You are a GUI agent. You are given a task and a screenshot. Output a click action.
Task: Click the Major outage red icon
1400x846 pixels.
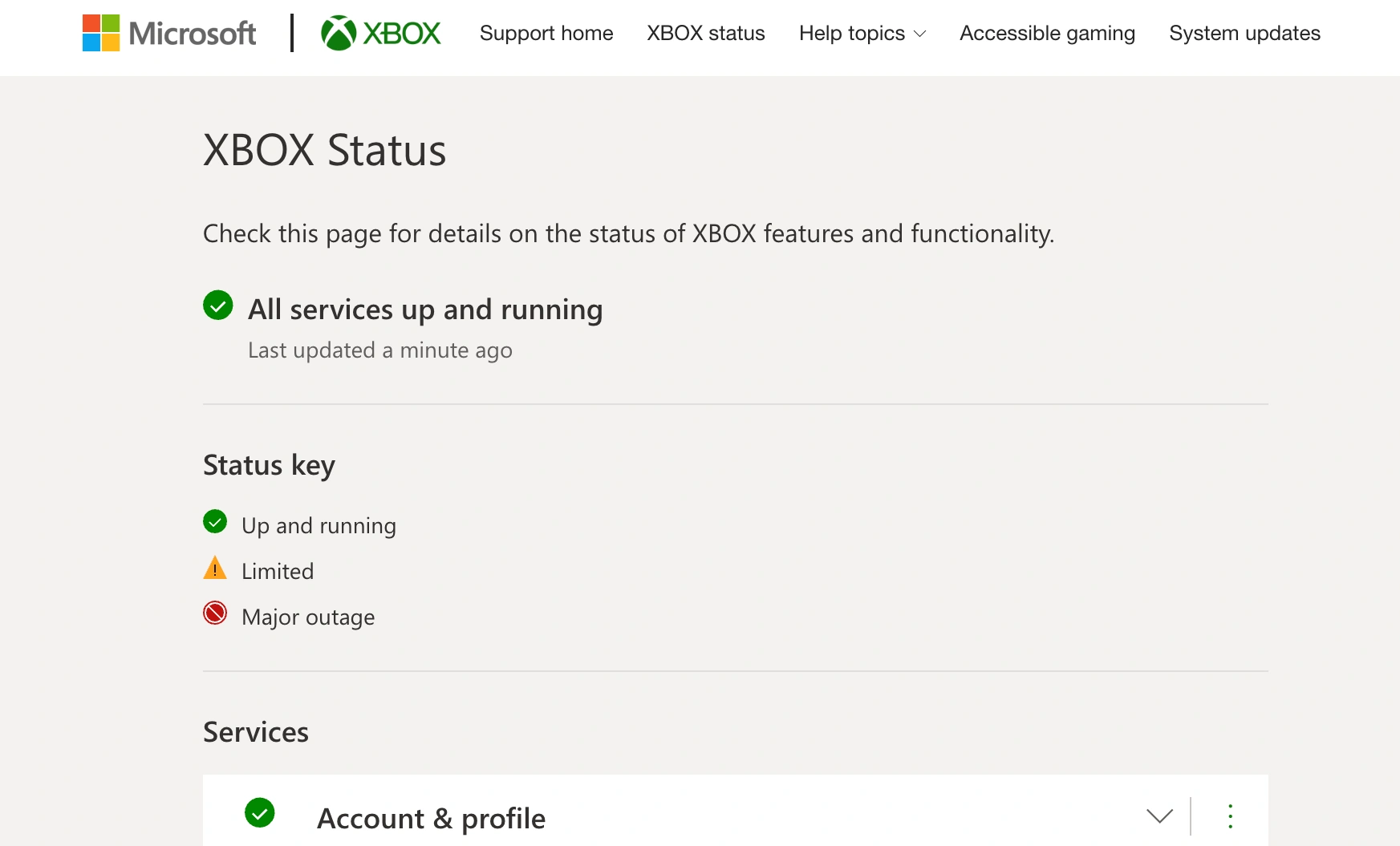[215, 613]
